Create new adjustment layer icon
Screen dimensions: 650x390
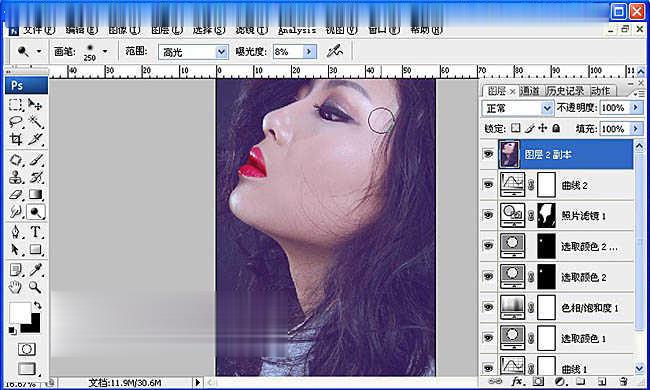pyautogui.click(x=560, y=381)
